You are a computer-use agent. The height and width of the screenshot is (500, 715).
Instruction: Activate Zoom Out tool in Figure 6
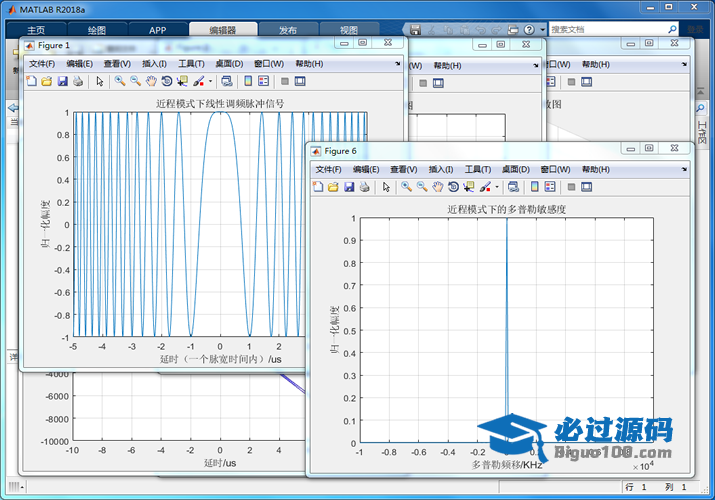point(422,186)
